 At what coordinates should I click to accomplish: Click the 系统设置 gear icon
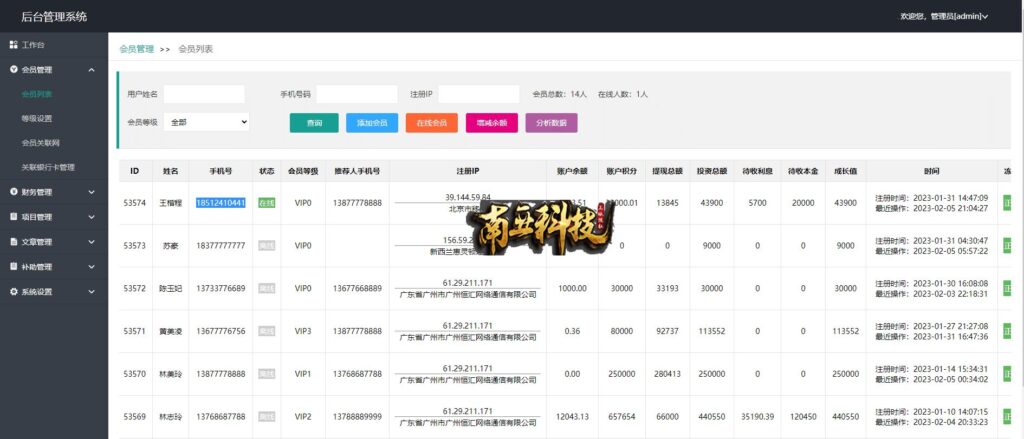13,292
